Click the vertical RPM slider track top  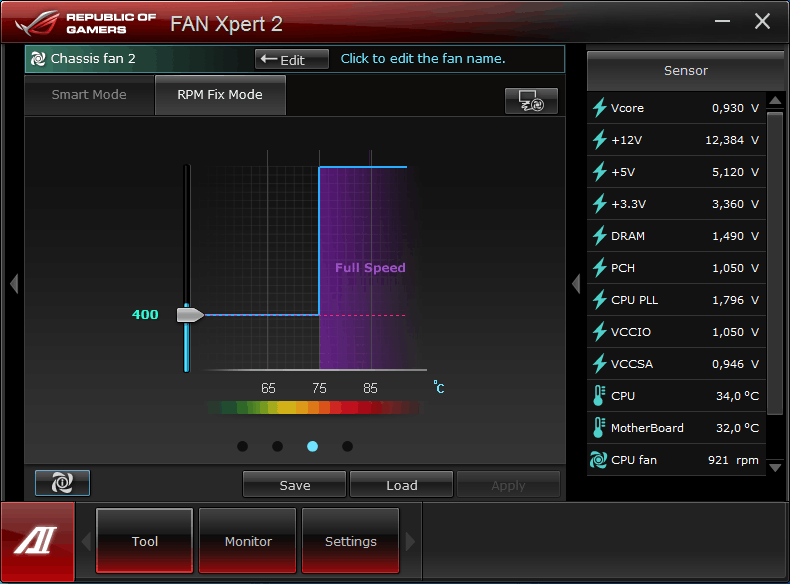tap(187, 169)
